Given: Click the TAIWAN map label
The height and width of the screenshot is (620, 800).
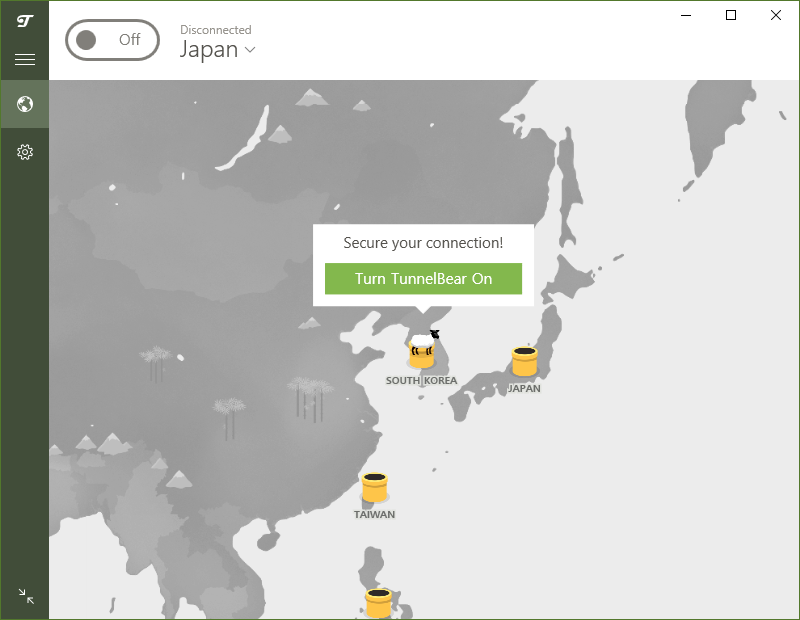Looking at the screenshot, I should click(x=374, y=514).
